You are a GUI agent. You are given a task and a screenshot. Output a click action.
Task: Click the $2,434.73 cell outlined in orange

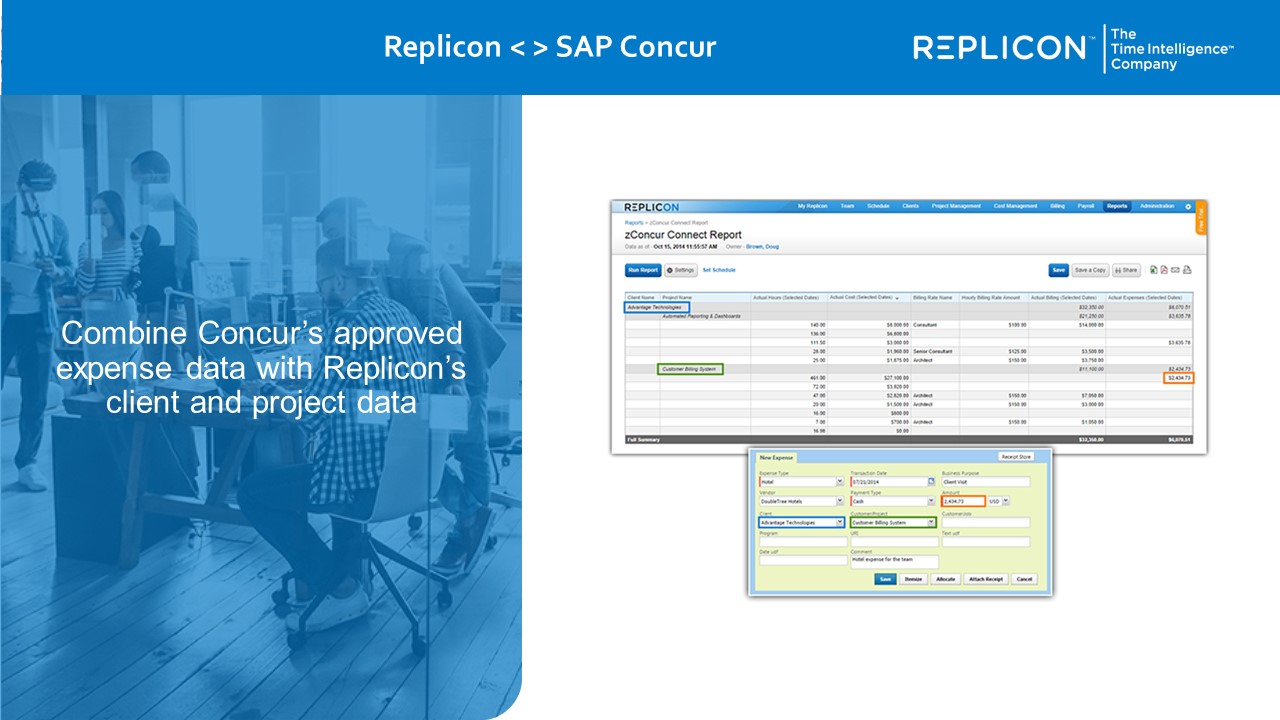click(x=1178, y=378)
